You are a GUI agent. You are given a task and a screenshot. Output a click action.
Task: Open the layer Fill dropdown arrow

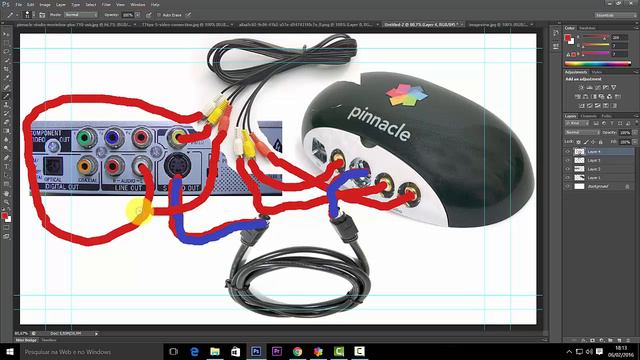point(634,142)
